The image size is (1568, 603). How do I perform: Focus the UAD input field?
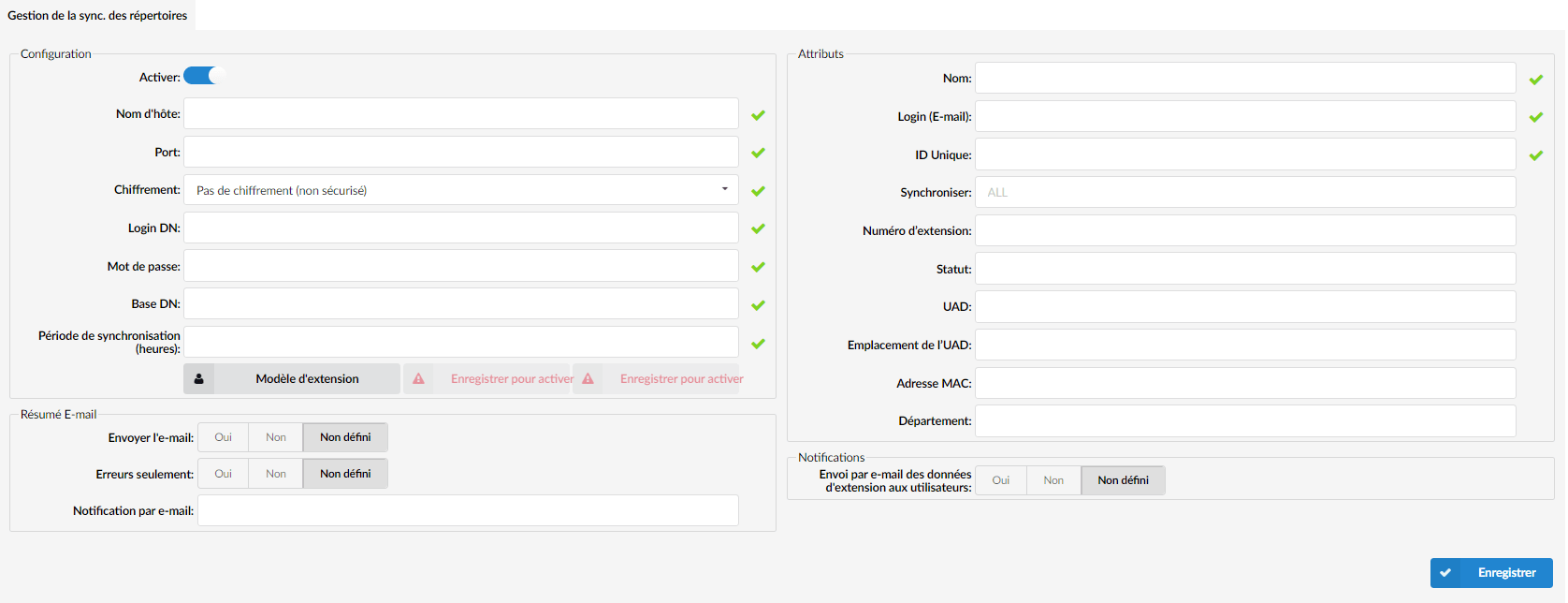[x=1245, y=306]
